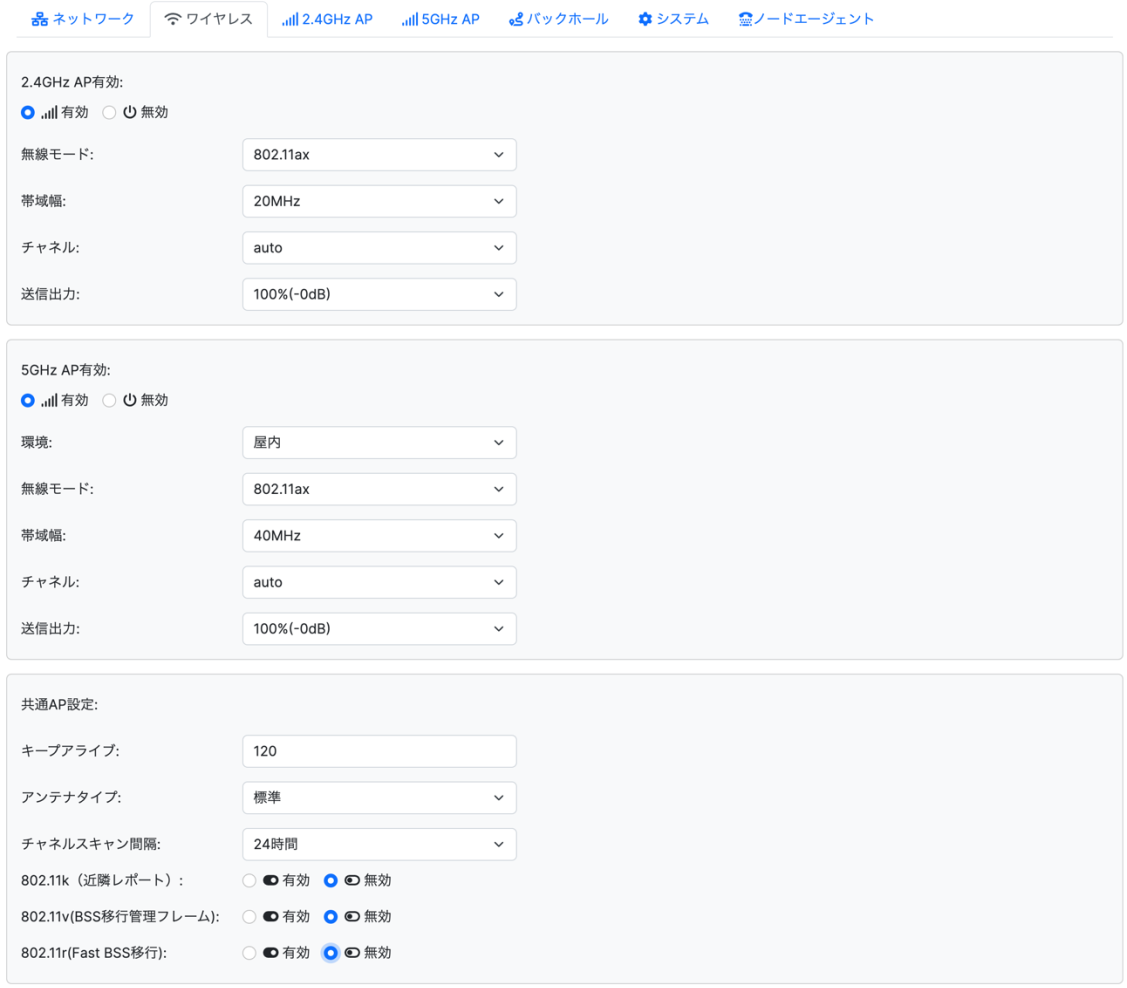The width and height of the screenshot is (1127, 988).
Task: Disable 802.11k 近隣レポート with 無効 radio
Action: tap(331, 881)
